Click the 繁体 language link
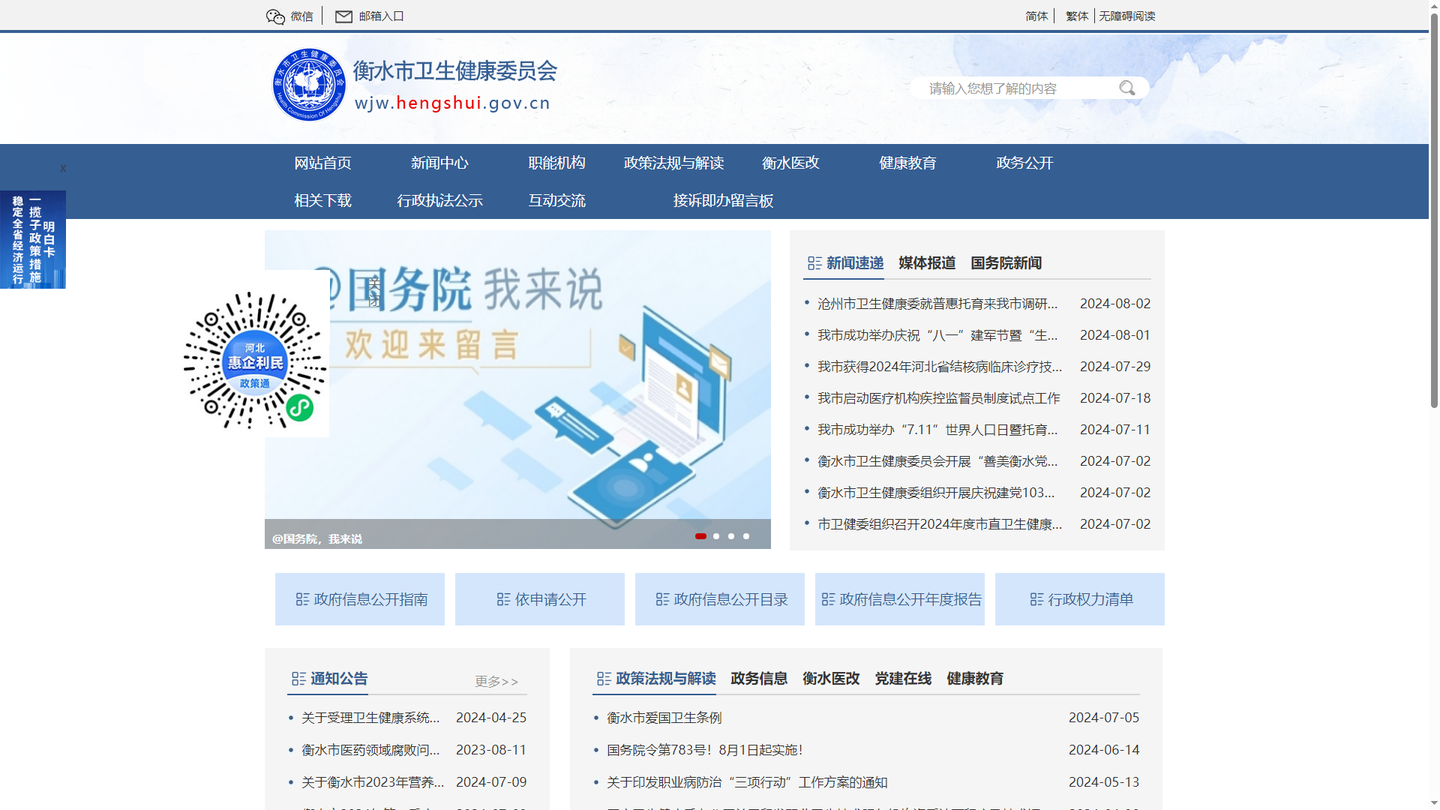 1077,16
